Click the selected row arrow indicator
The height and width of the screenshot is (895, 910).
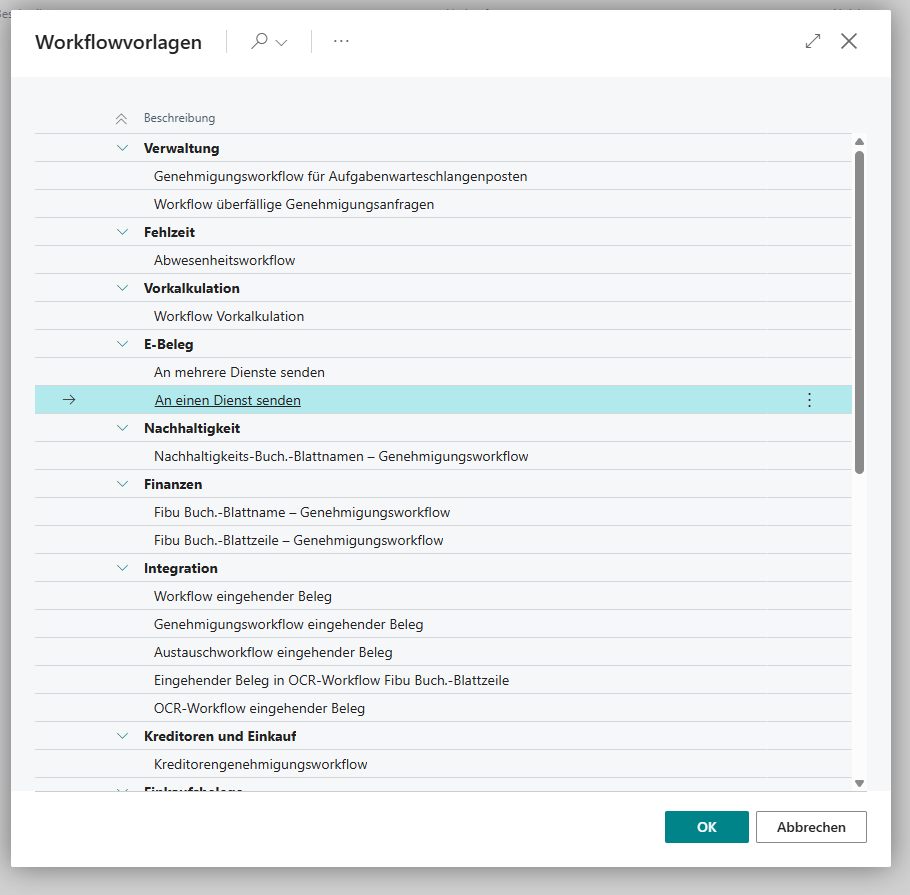(68, 399)
